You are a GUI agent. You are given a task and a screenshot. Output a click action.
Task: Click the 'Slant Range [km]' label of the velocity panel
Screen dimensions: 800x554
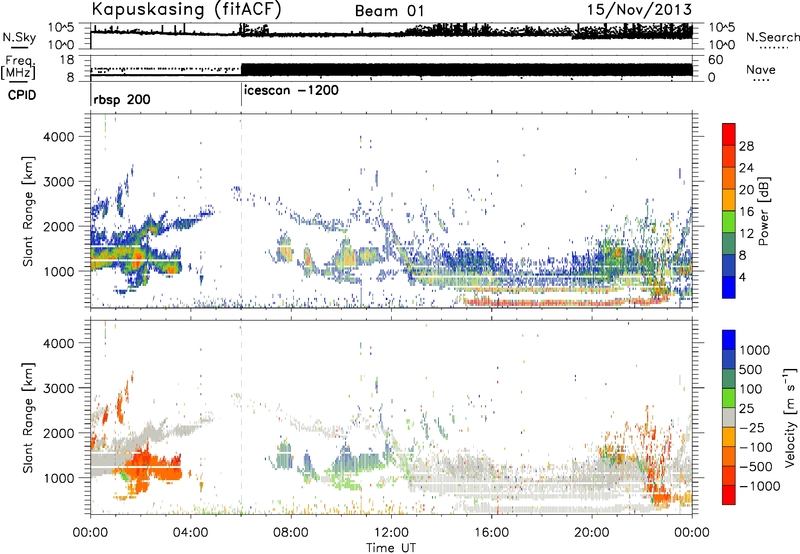pos(28,417)
